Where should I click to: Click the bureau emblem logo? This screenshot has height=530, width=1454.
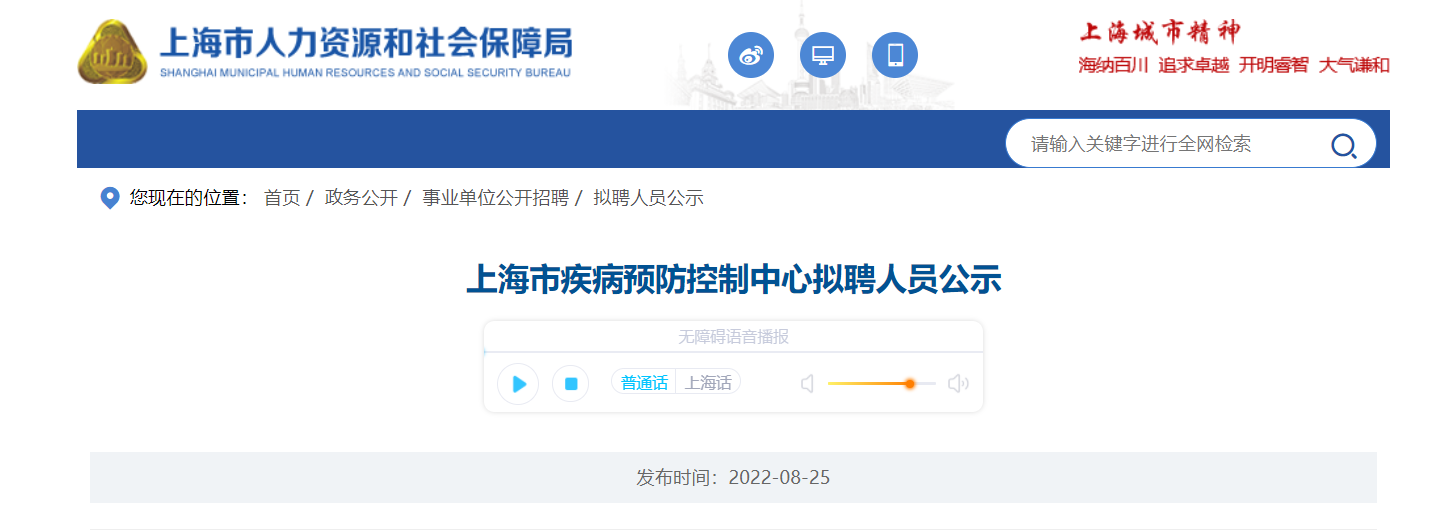pos(112,53)
